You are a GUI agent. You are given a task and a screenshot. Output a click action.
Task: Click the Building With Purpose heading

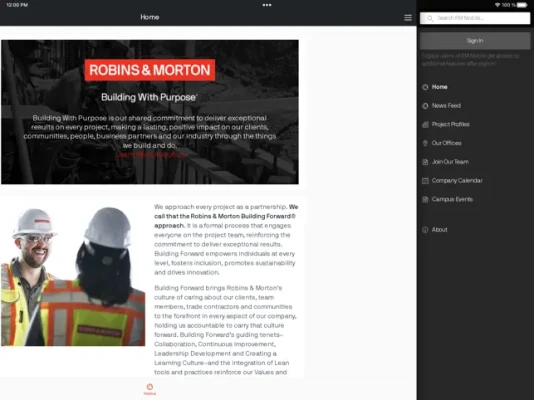coord(149,97)
